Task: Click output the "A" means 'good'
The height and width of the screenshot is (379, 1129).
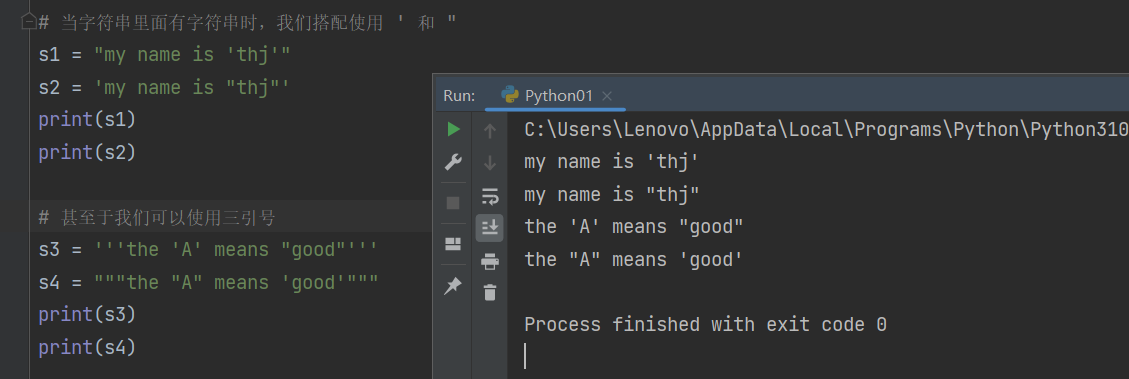Action: click(x=634, y=259)
